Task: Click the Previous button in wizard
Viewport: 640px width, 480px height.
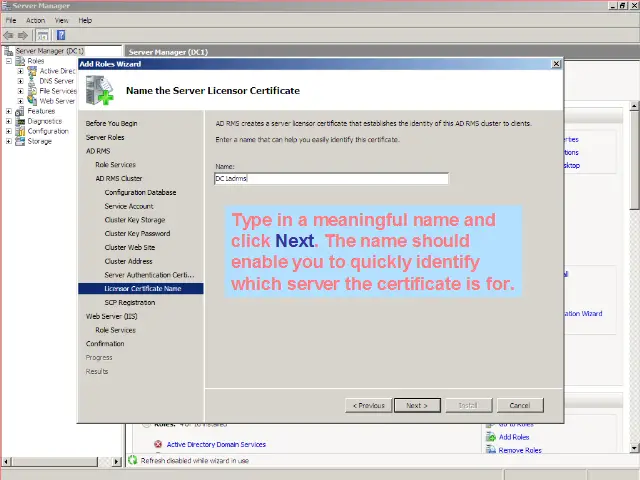Action: (x=369, y=405)
